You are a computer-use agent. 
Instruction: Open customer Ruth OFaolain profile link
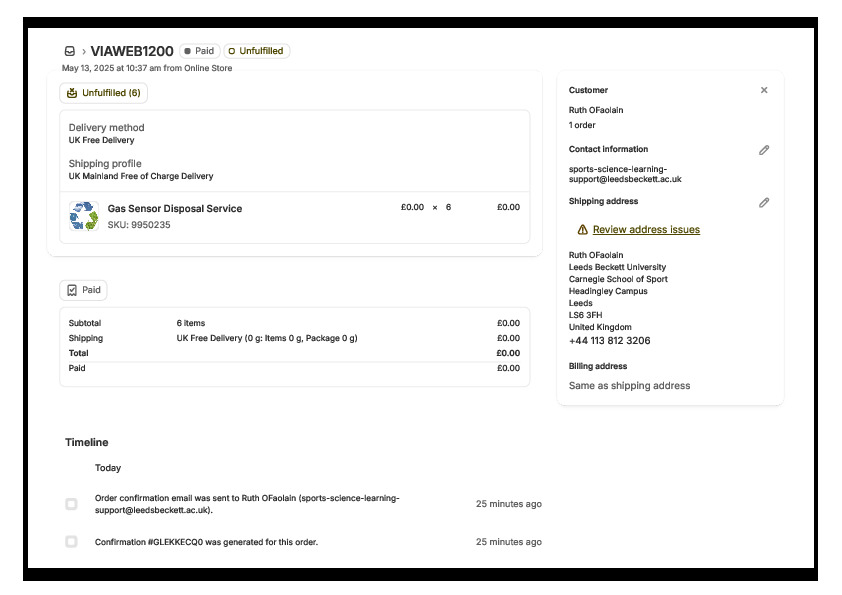(596, 110)
